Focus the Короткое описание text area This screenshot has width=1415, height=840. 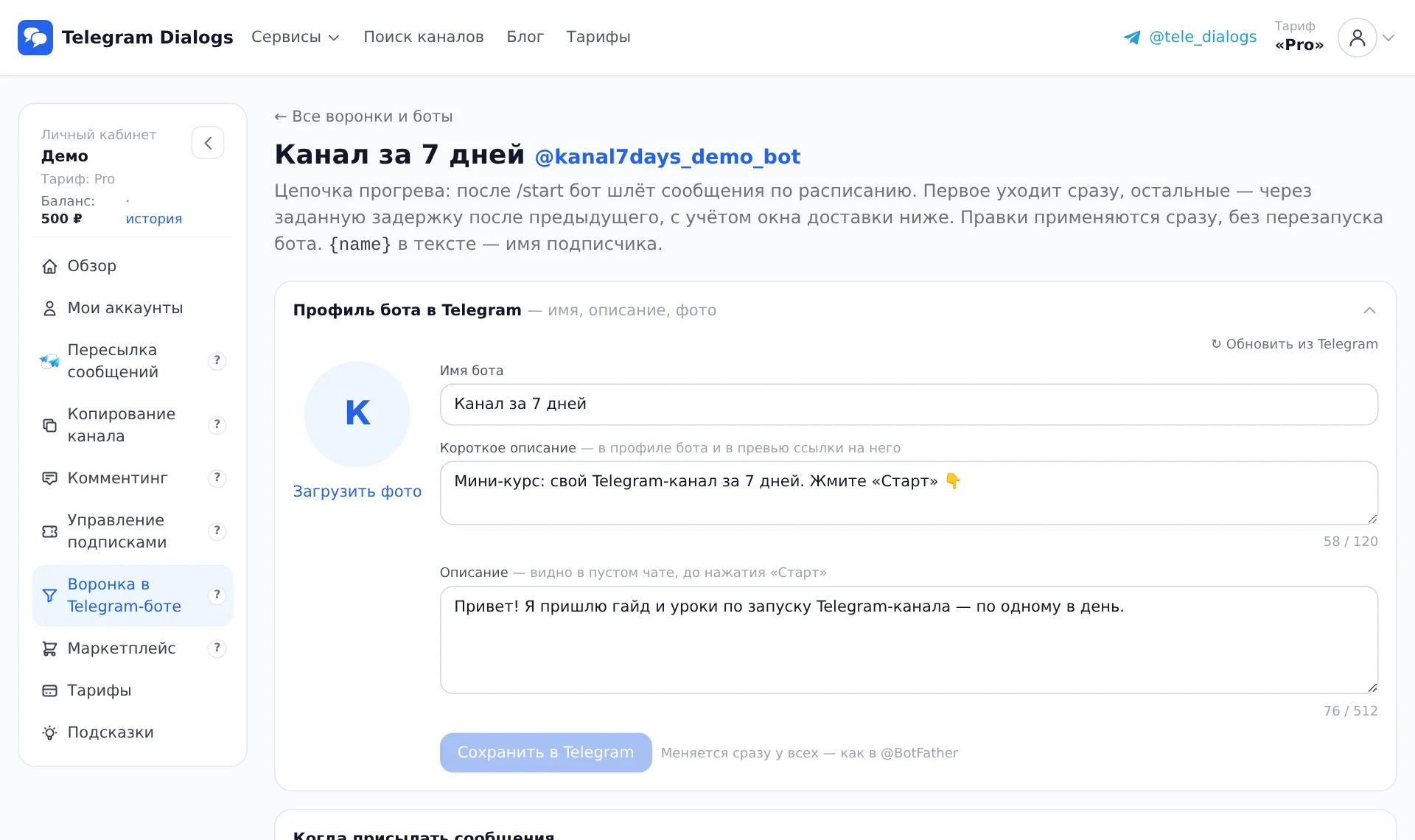[909, 493]
